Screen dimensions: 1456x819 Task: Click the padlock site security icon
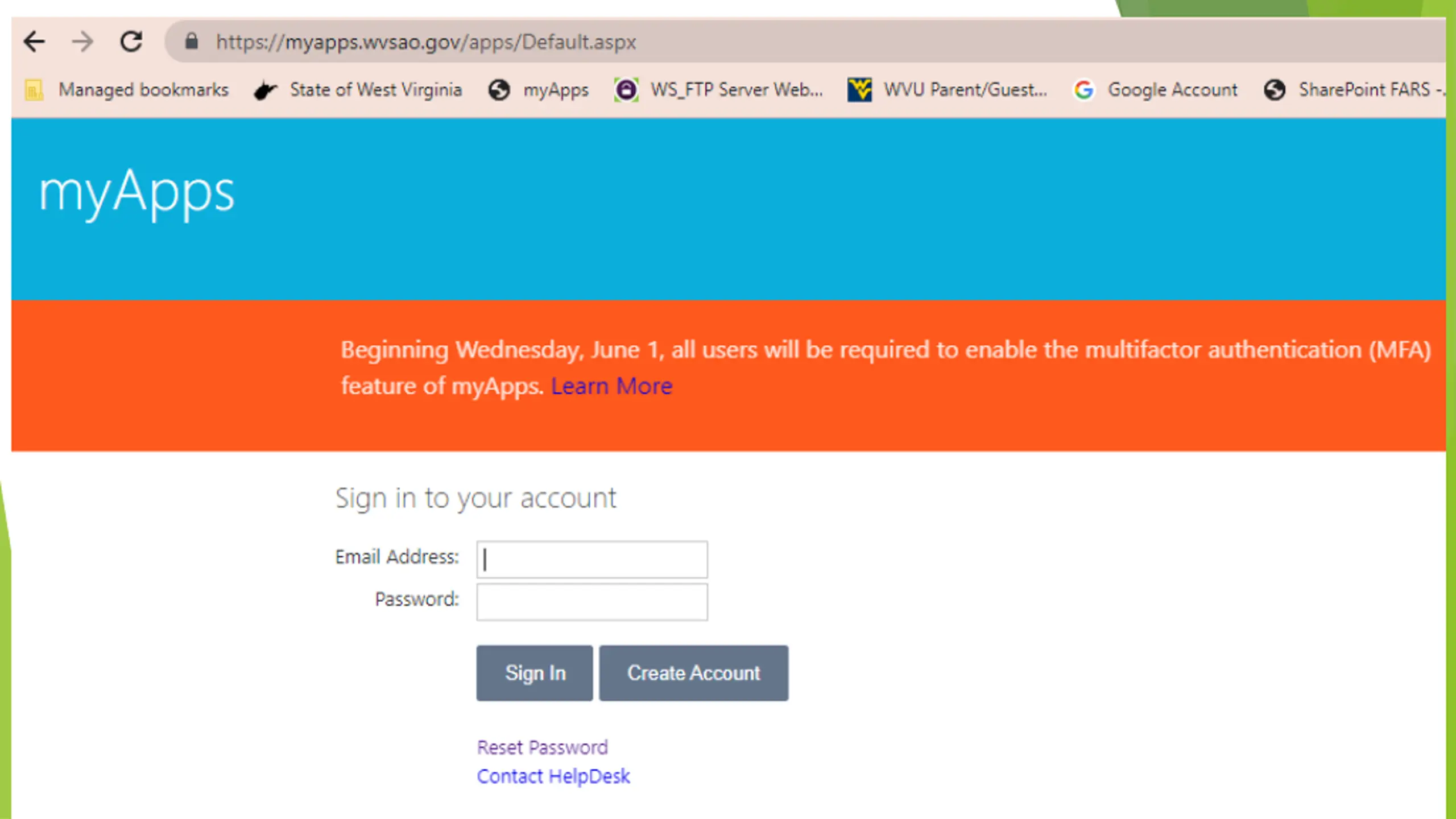pyautogui.click(x=191, y=41)
